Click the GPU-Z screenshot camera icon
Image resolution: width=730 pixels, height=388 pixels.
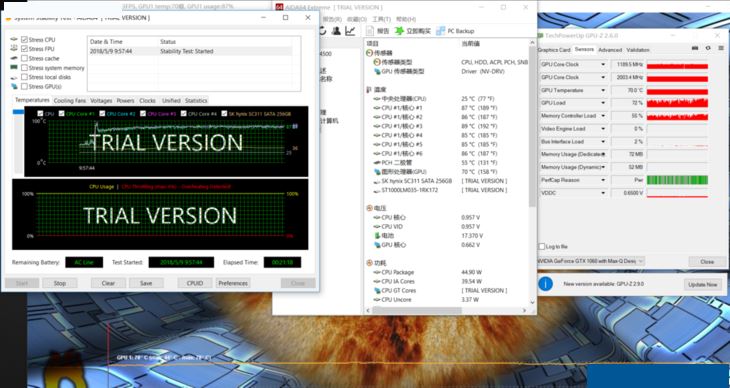pyautogui.click(x=695, y=48)
